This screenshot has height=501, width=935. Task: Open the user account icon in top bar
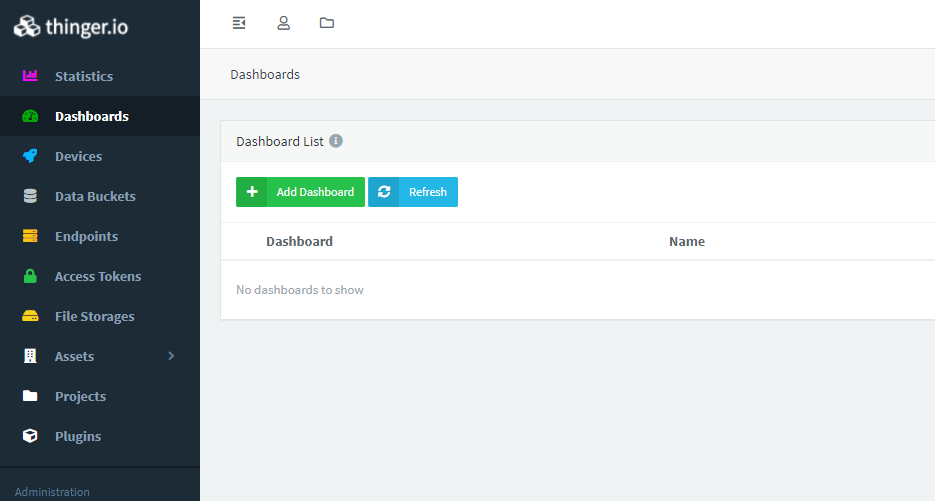click(283, 23)
